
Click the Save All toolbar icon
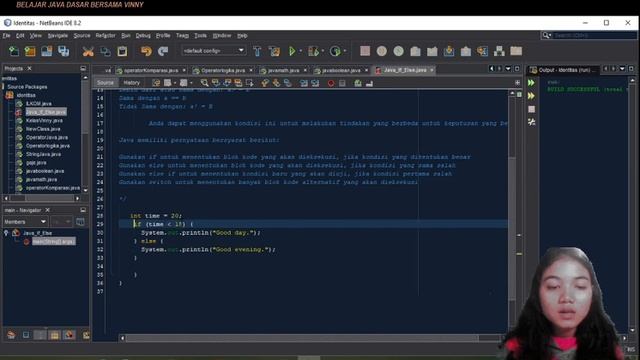pos(63,51)
